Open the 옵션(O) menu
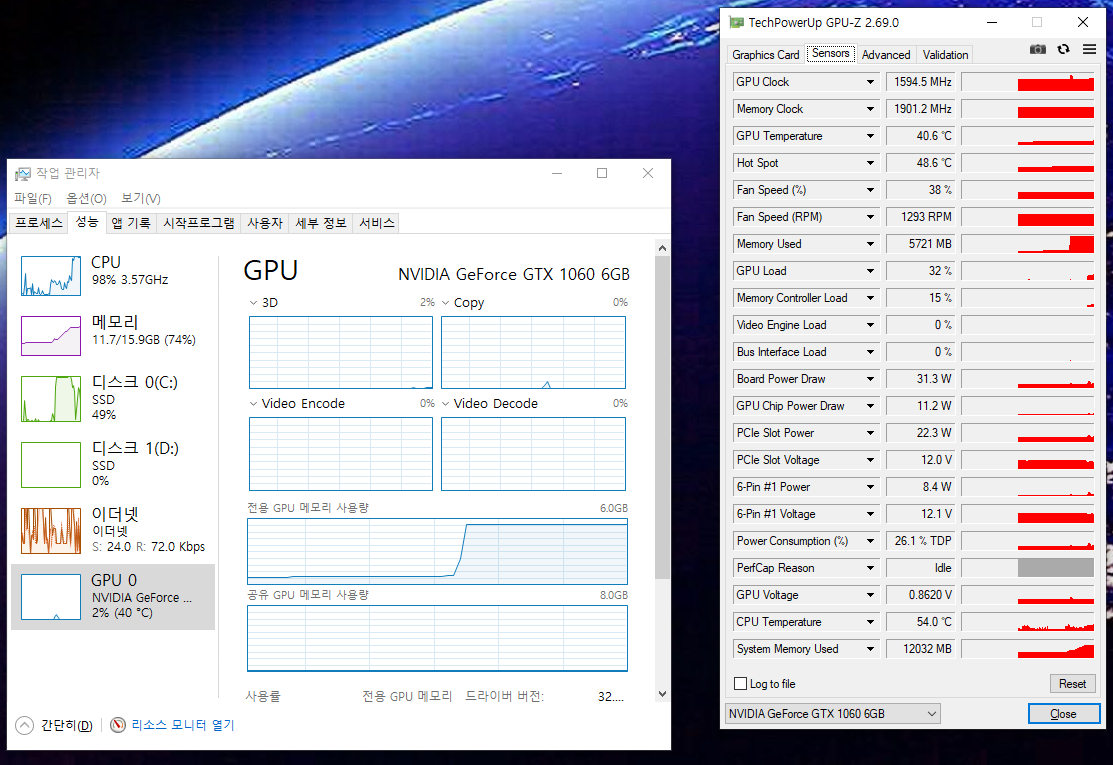Viewport: 1113px width, 765px height. click(x=86, y=199)
